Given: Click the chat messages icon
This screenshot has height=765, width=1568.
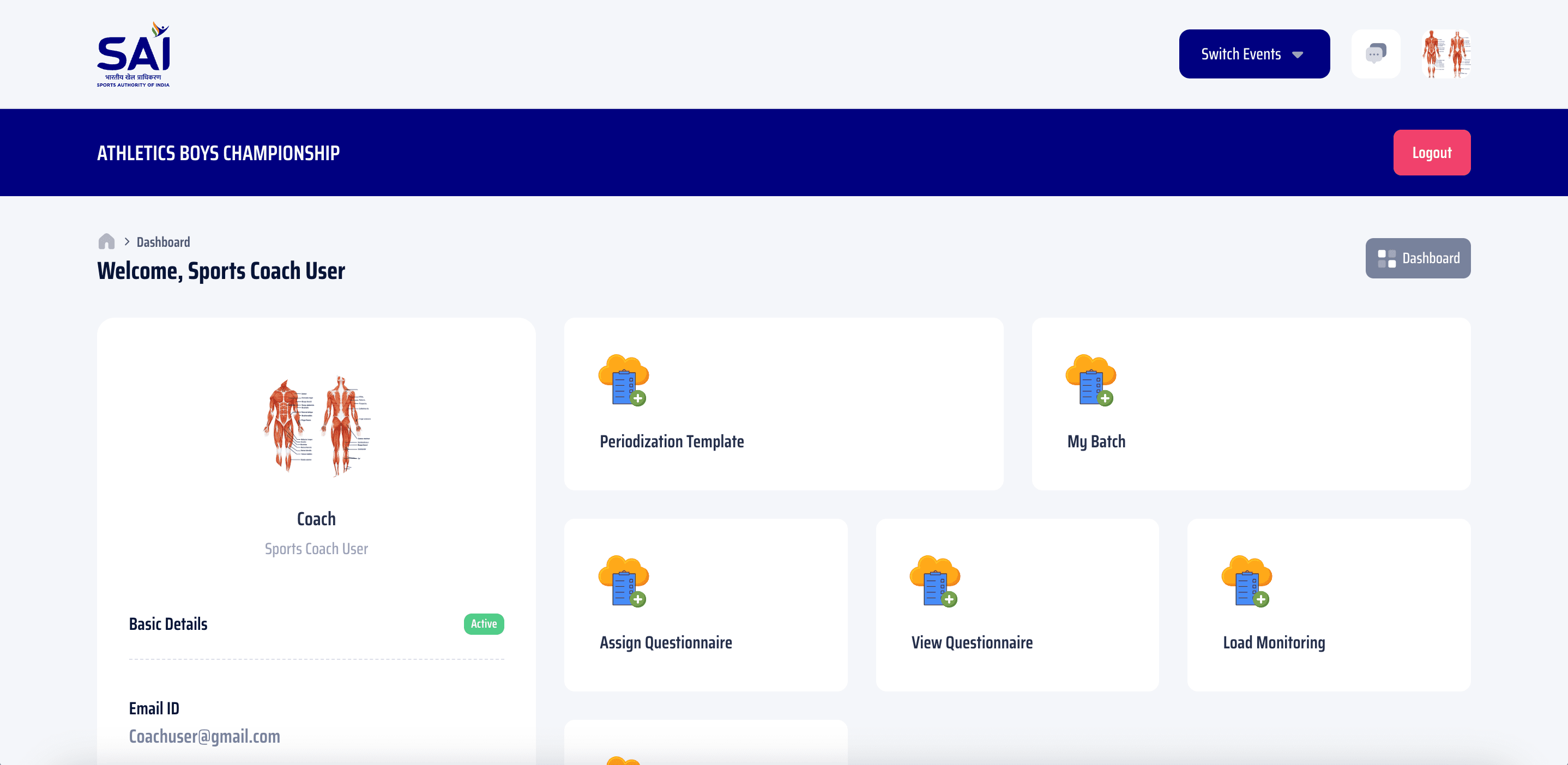Looking at the screenshot, I should pyautogui.click(x=1376, y=53).
